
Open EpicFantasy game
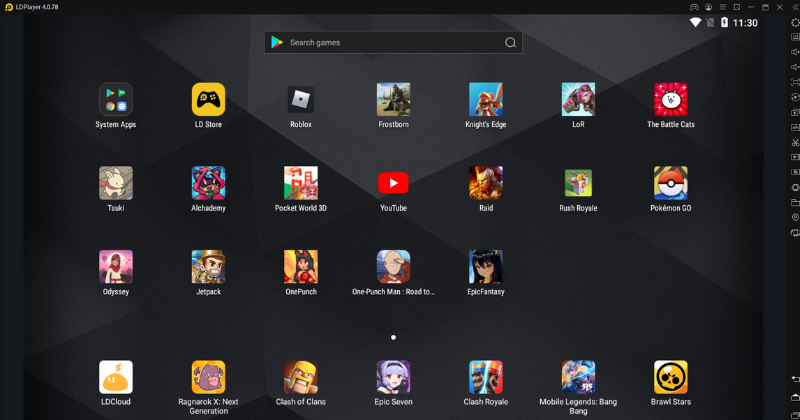pyautogui.click(x=486, y=266)
